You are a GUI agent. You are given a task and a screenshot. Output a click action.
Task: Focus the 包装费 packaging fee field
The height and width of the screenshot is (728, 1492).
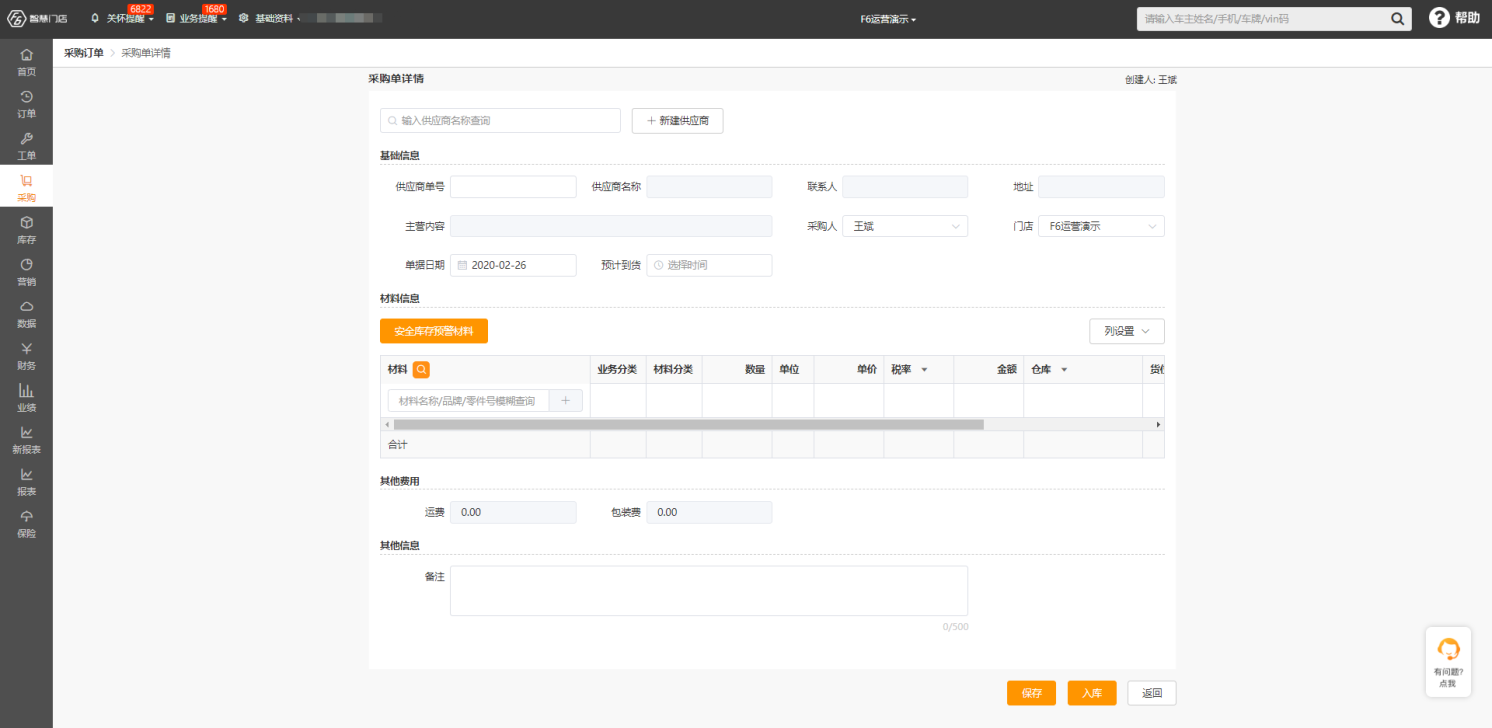pyautogui.click(x=709, y=512)
